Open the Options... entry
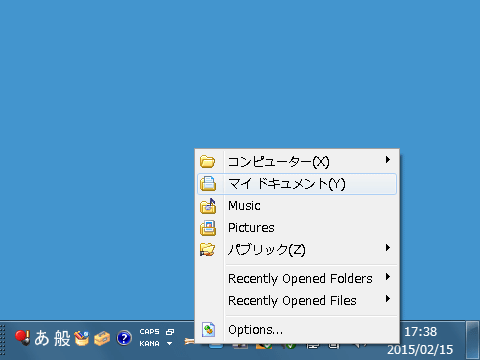The height and width of the screenshot is (360, 480). pyautogui.click(x=297, y=330)
